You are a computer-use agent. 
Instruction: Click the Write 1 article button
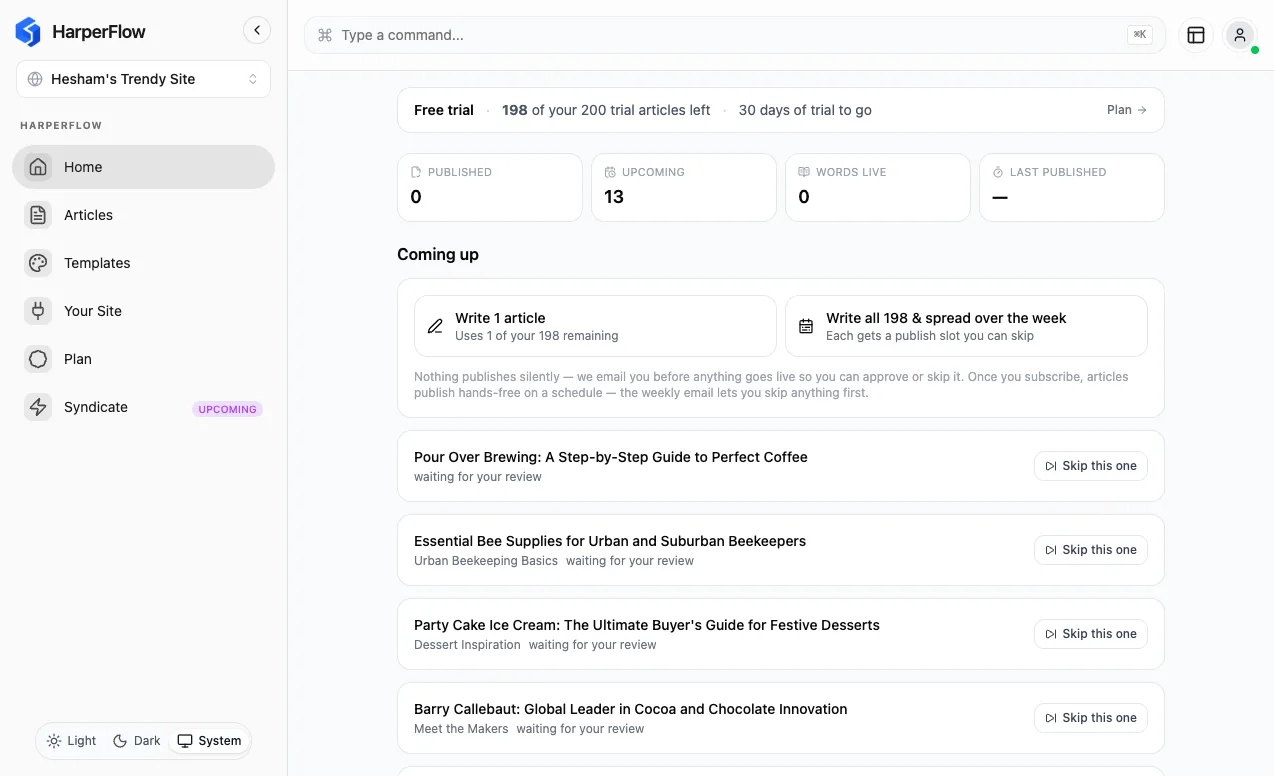click(595, 326)
